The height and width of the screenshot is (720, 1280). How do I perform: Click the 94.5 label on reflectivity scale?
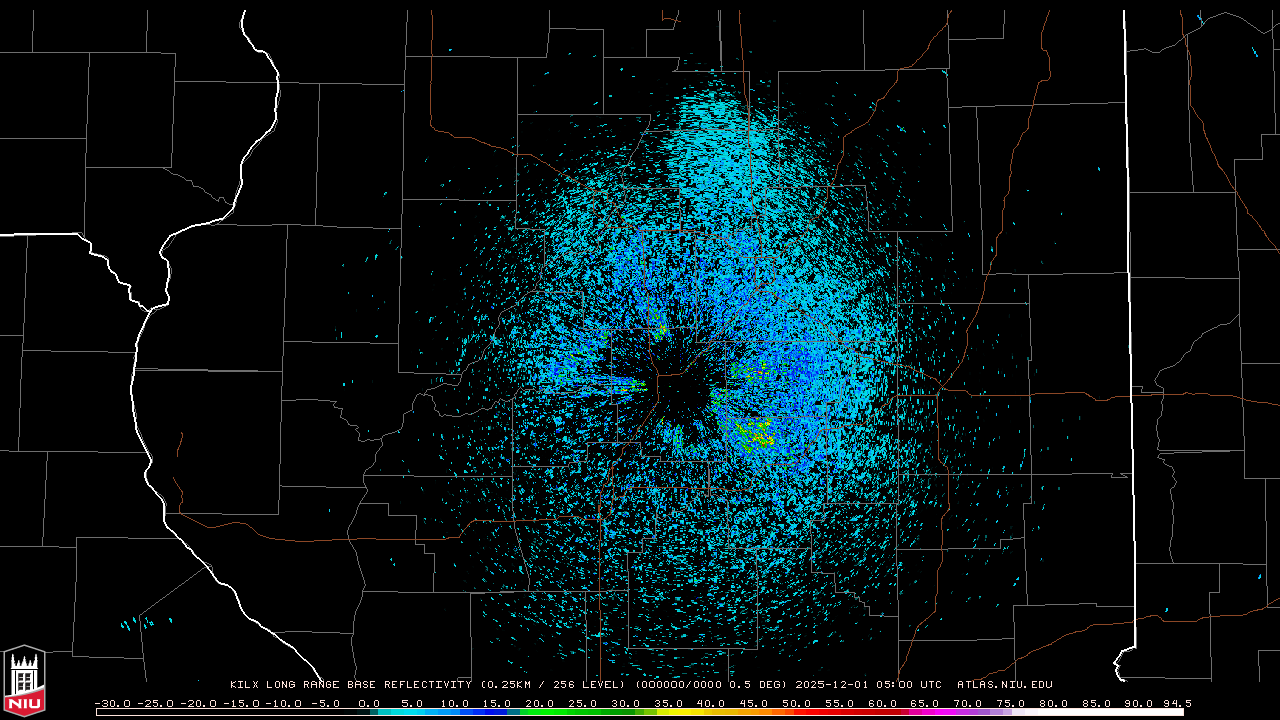coord(1175,703)
